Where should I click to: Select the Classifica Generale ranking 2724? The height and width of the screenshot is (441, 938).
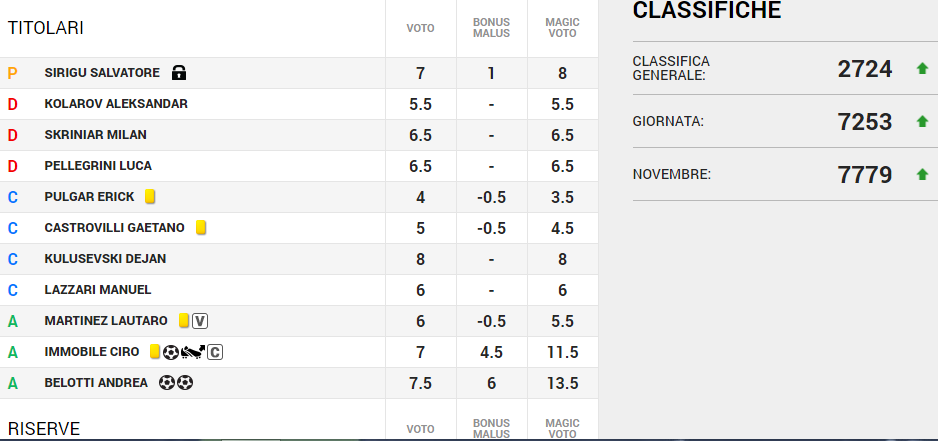[x=864, y=69]
